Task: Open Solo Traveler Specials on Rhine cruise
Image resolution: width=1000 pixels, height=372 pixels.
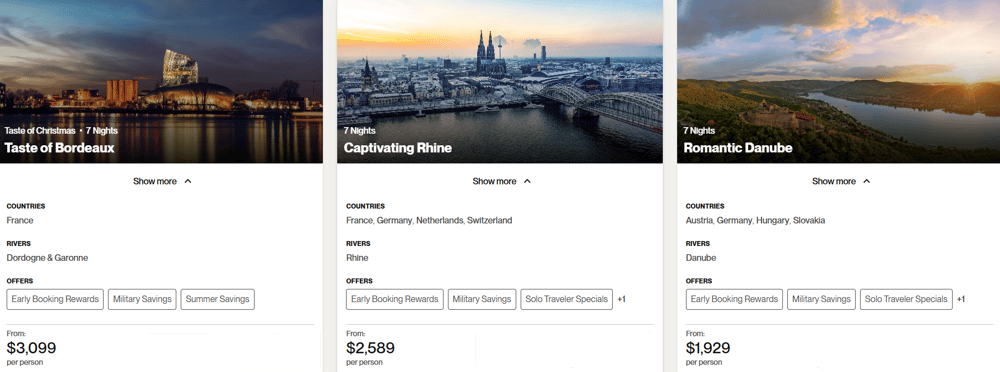Action: click(x=567, y=299)
